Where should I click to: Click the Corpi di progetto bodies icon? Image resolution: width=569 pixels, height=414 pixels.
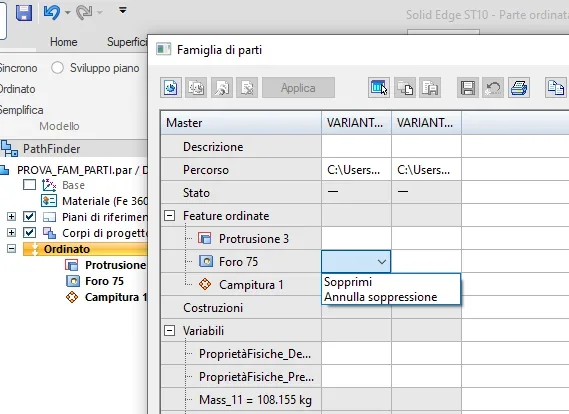[x=49, y=233]
